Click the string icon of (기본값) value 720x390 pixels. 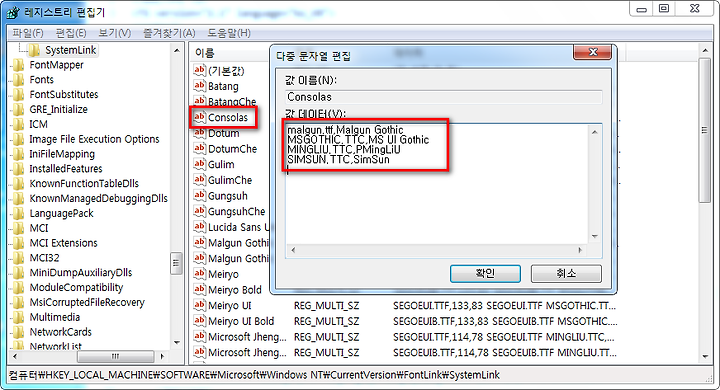[x=199, y=70]
